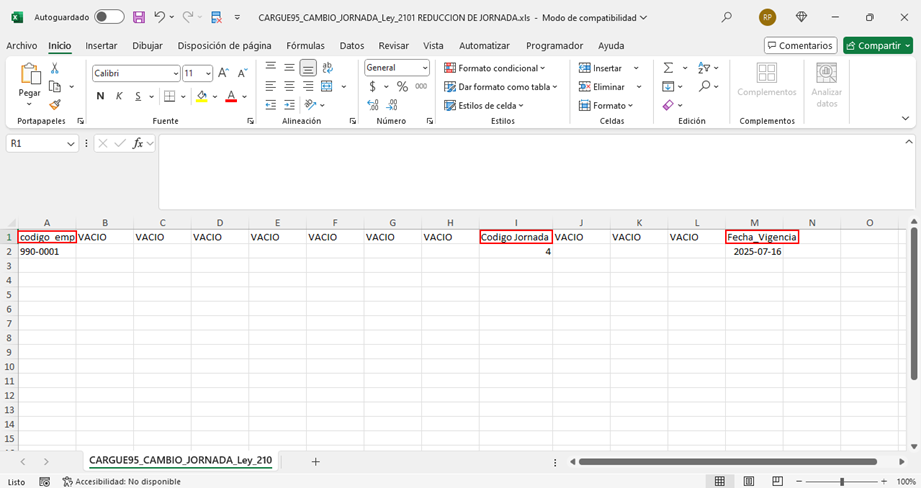Toggle italic formatting K button
Screen dimensions: 921x488
click(119, 96)
